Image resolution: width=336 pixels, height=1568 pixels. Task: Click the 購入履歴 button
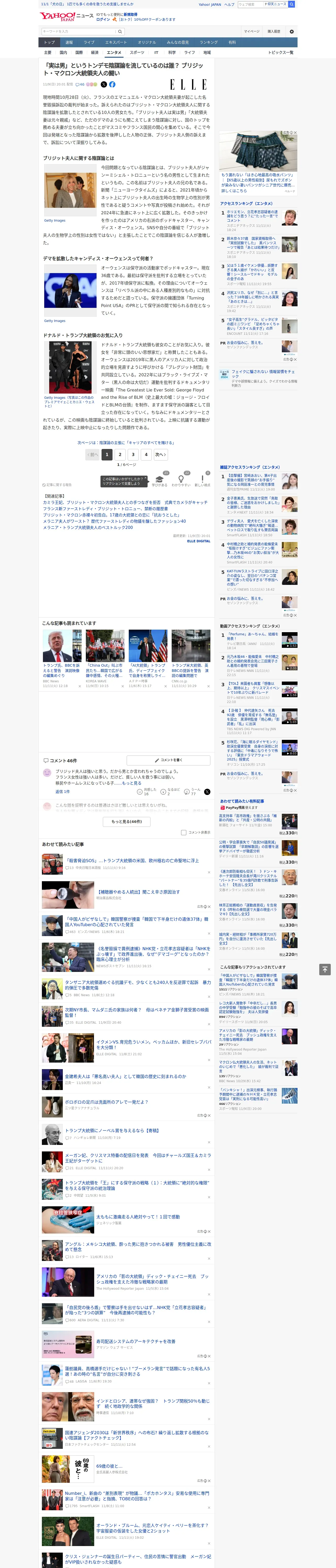[x=274, y=31]
